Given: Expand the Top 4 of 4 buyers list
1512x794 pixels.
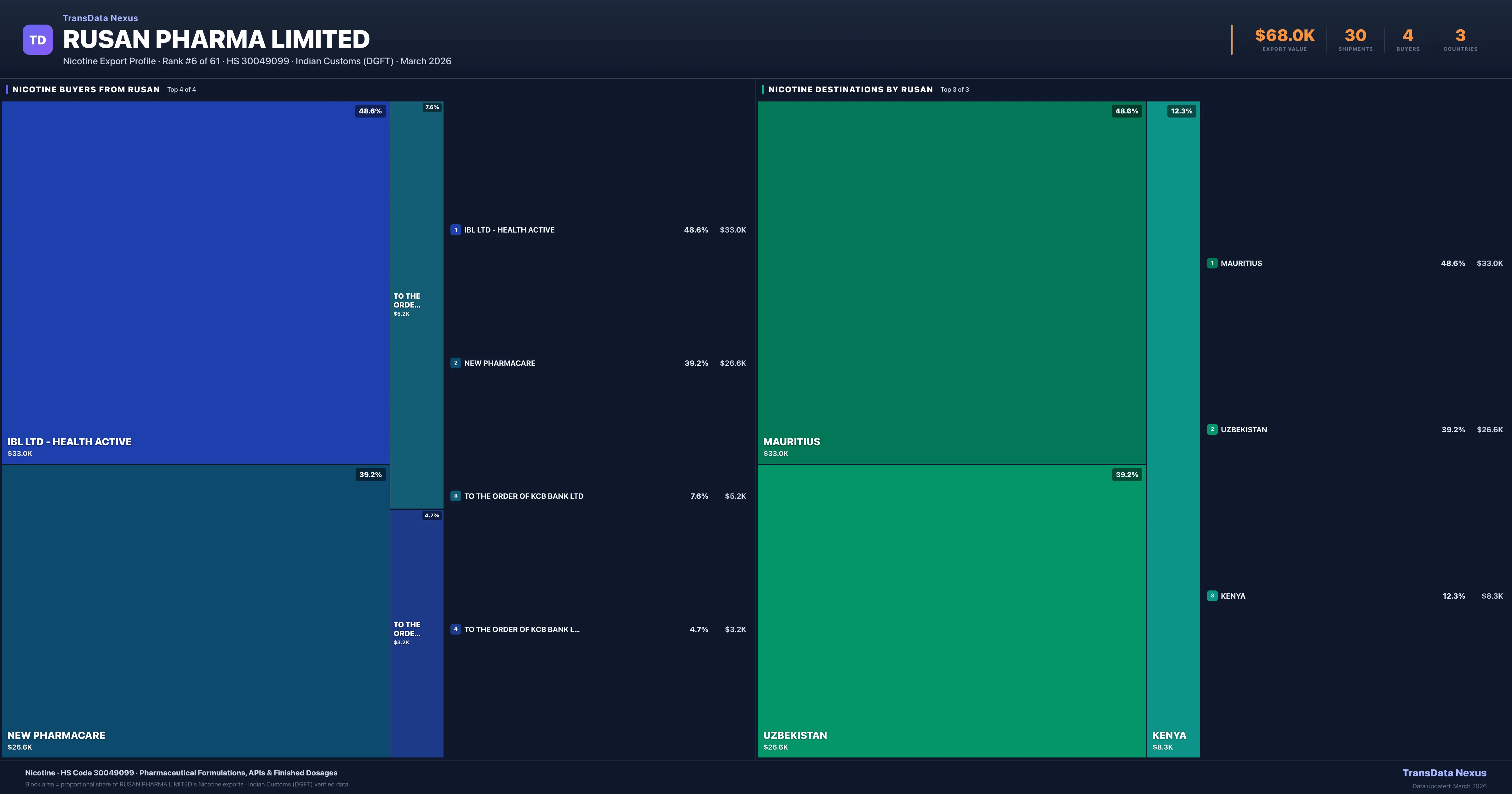Looking at the screenshot, I should coord(181,89).
